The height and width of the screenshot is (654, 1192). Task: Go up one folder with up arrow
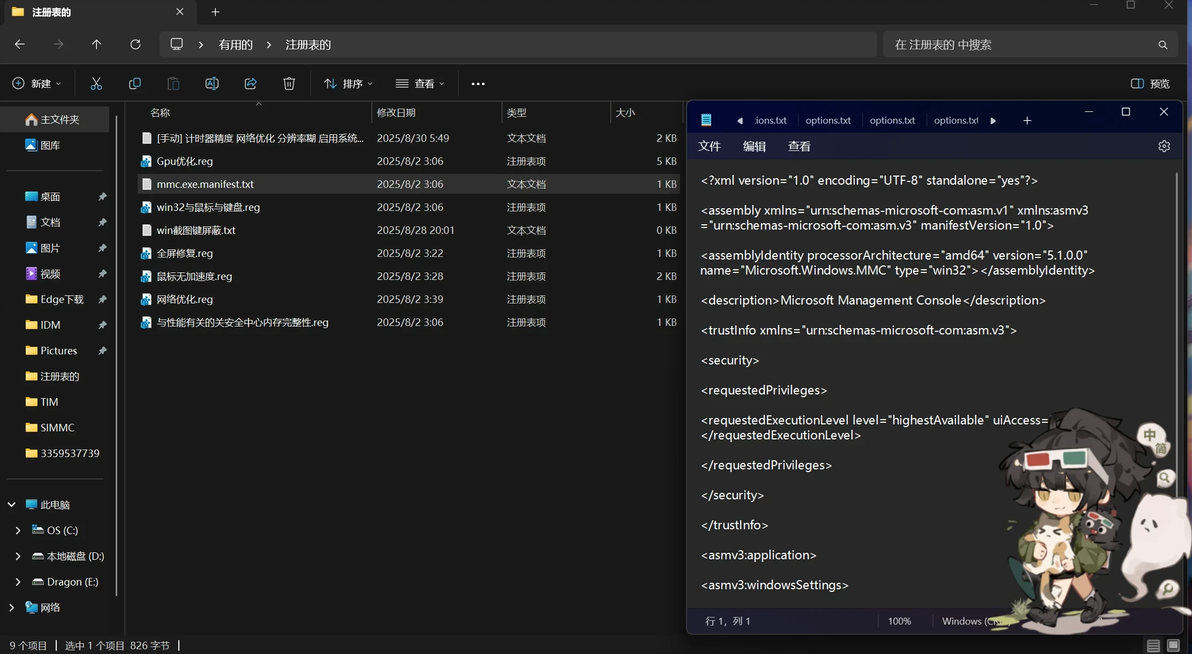(97, 45)
